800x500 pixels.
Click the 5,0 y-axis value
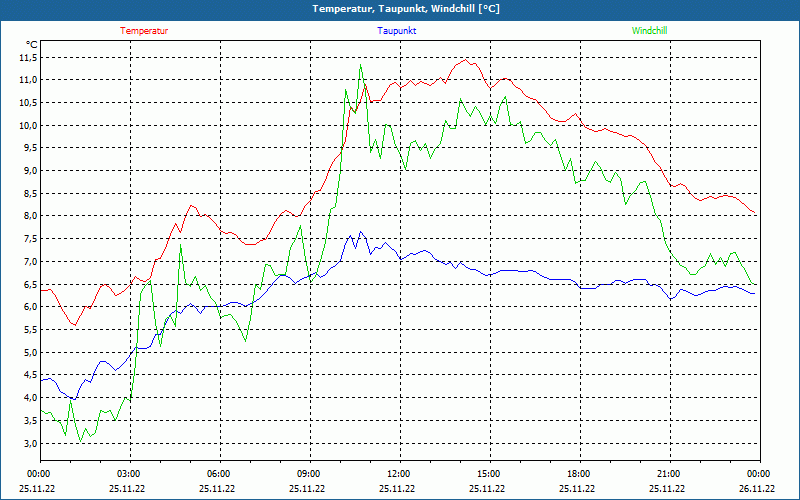coord(30,353)
